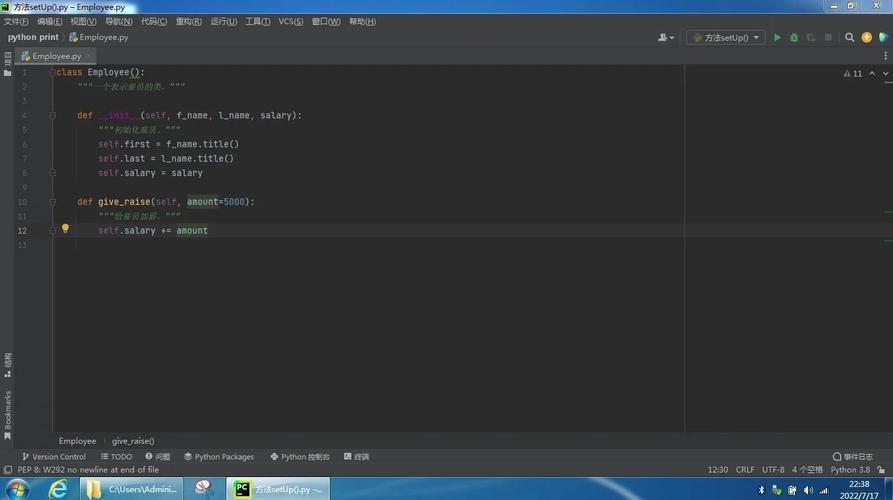Click the 12:30 line column indicator

[x=718, y=470]
